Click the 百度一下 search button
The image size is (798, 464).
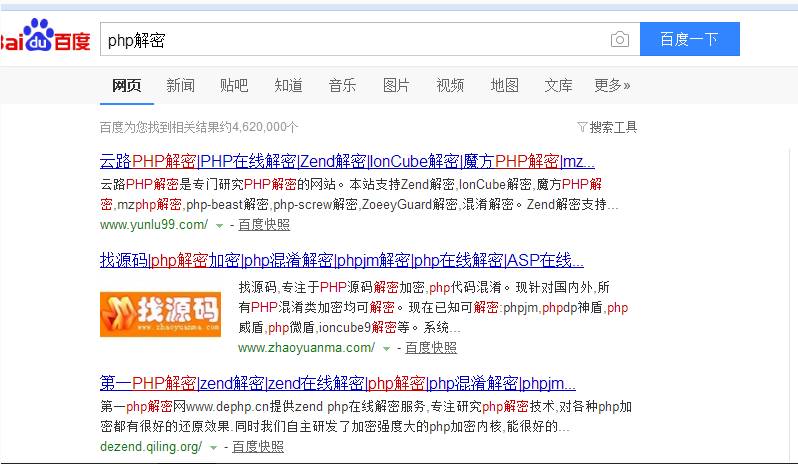pyautogui.click(x=690, y=39)
